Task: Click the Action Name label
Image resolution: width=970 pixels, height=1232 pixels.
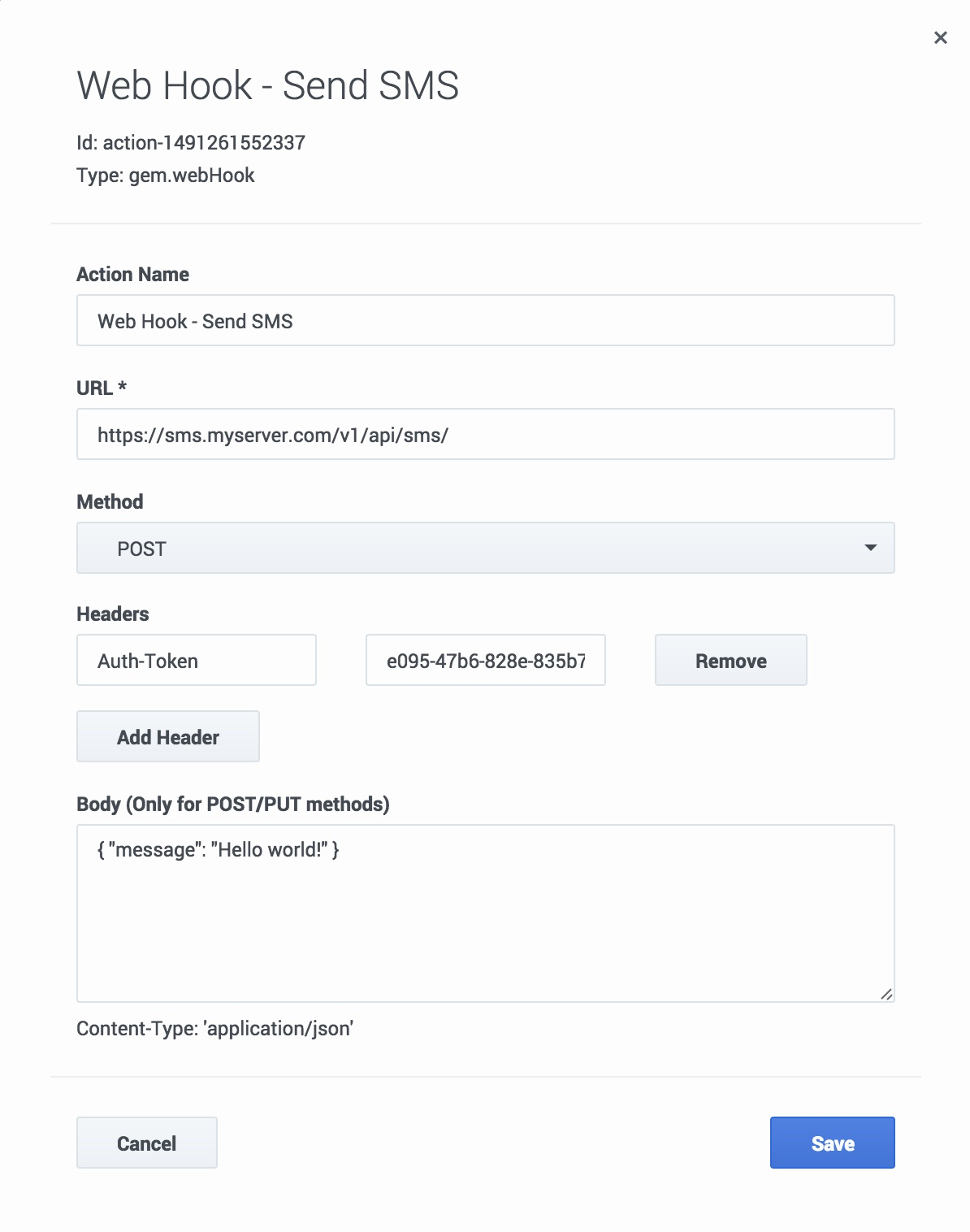Action: tap(132, 275)
